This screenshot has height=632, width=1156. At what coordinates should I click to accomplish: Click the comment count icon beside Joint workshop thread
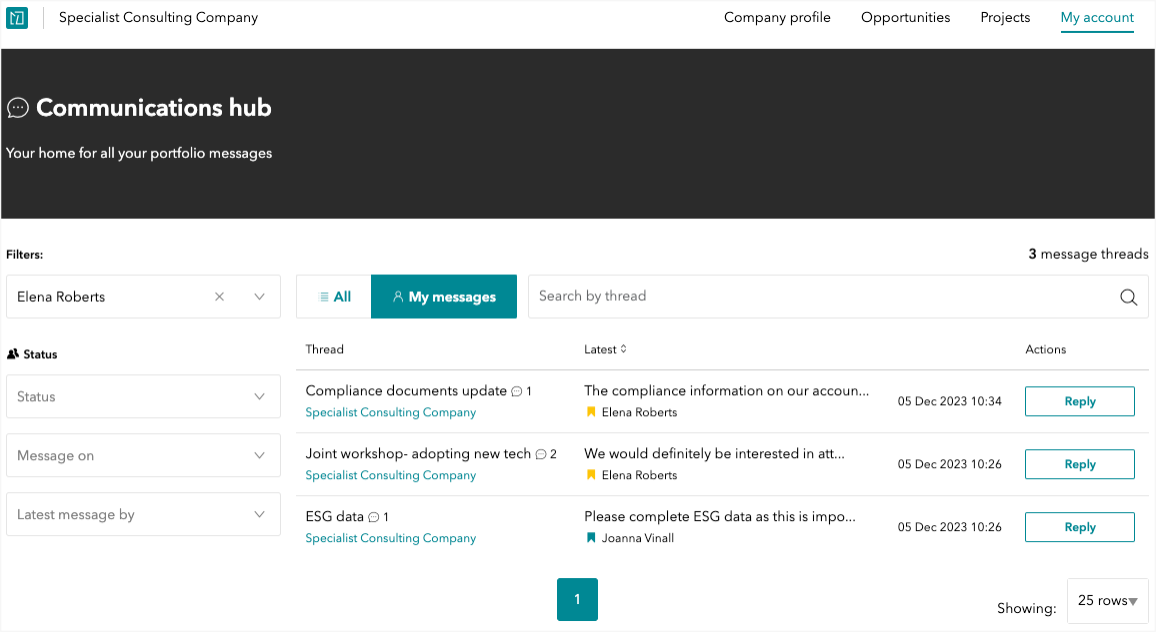click(x=541, y=454)
